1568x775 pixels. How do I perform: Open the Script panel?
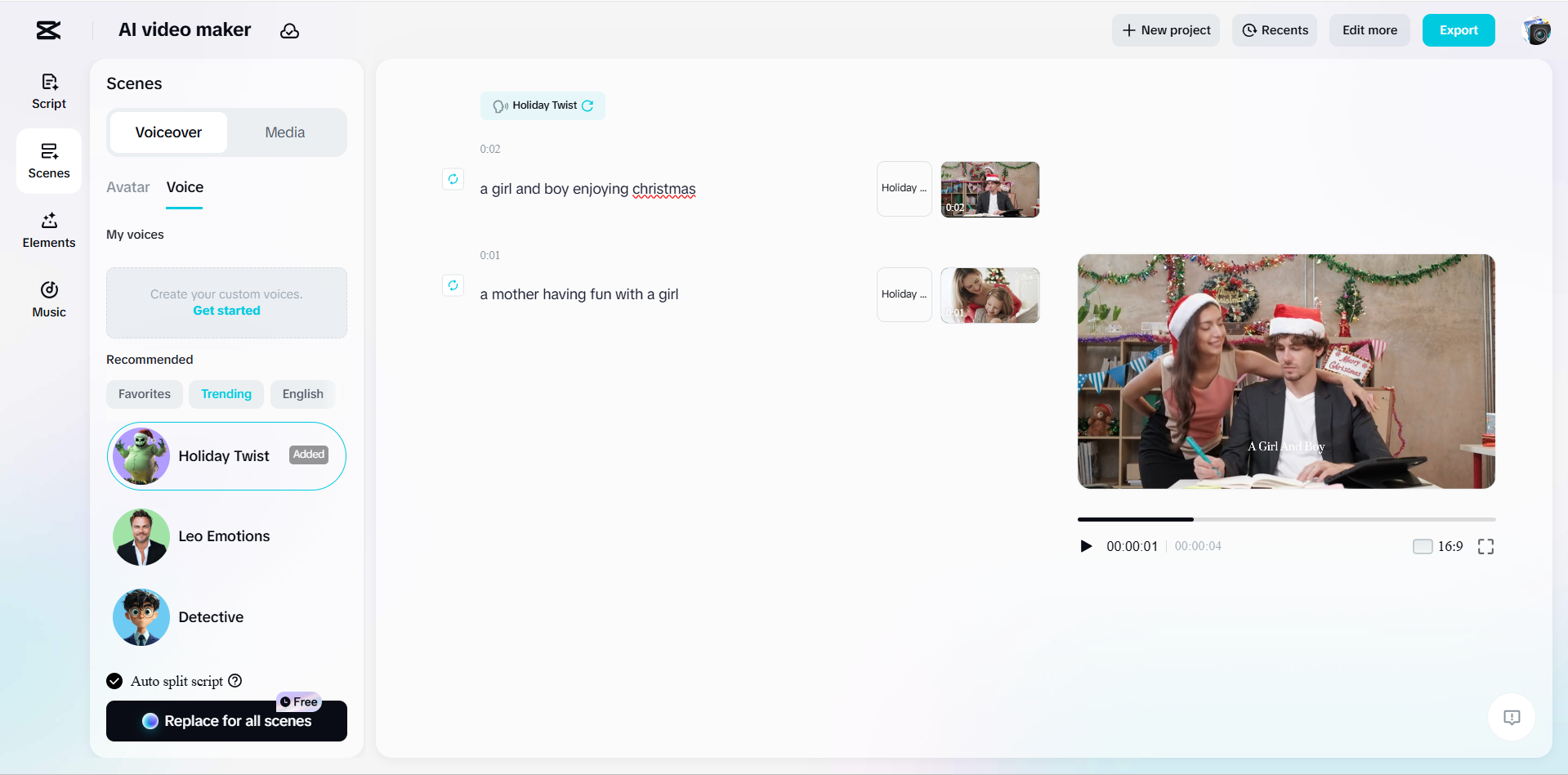[48, 90]
